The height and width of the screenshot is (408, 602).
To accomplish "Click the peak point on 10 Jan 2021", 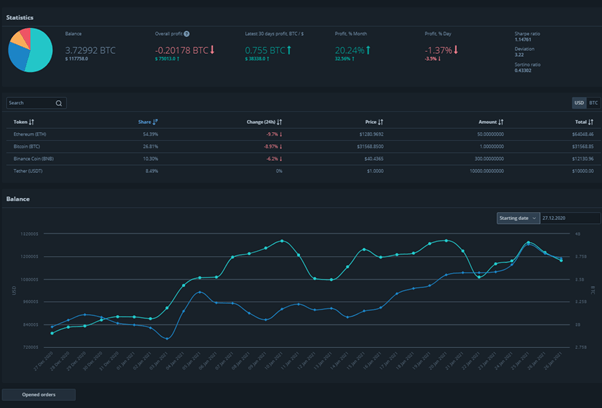I will tap(282, 241).
